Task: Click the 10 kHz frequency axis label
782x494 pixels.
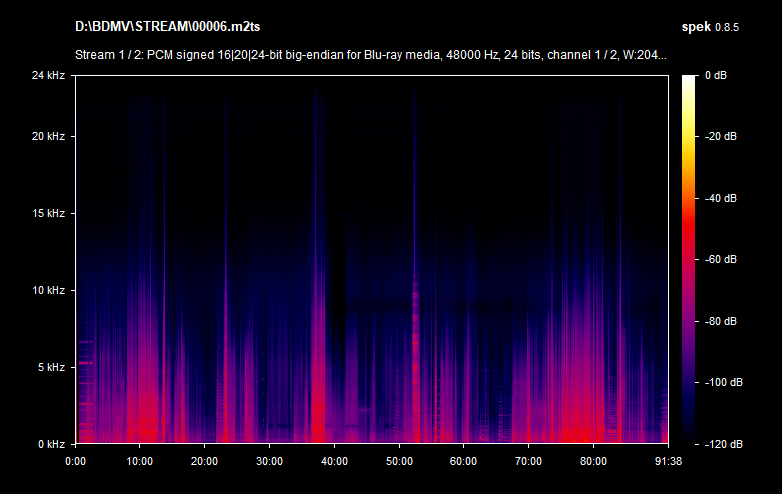Action: click(48, 290)
